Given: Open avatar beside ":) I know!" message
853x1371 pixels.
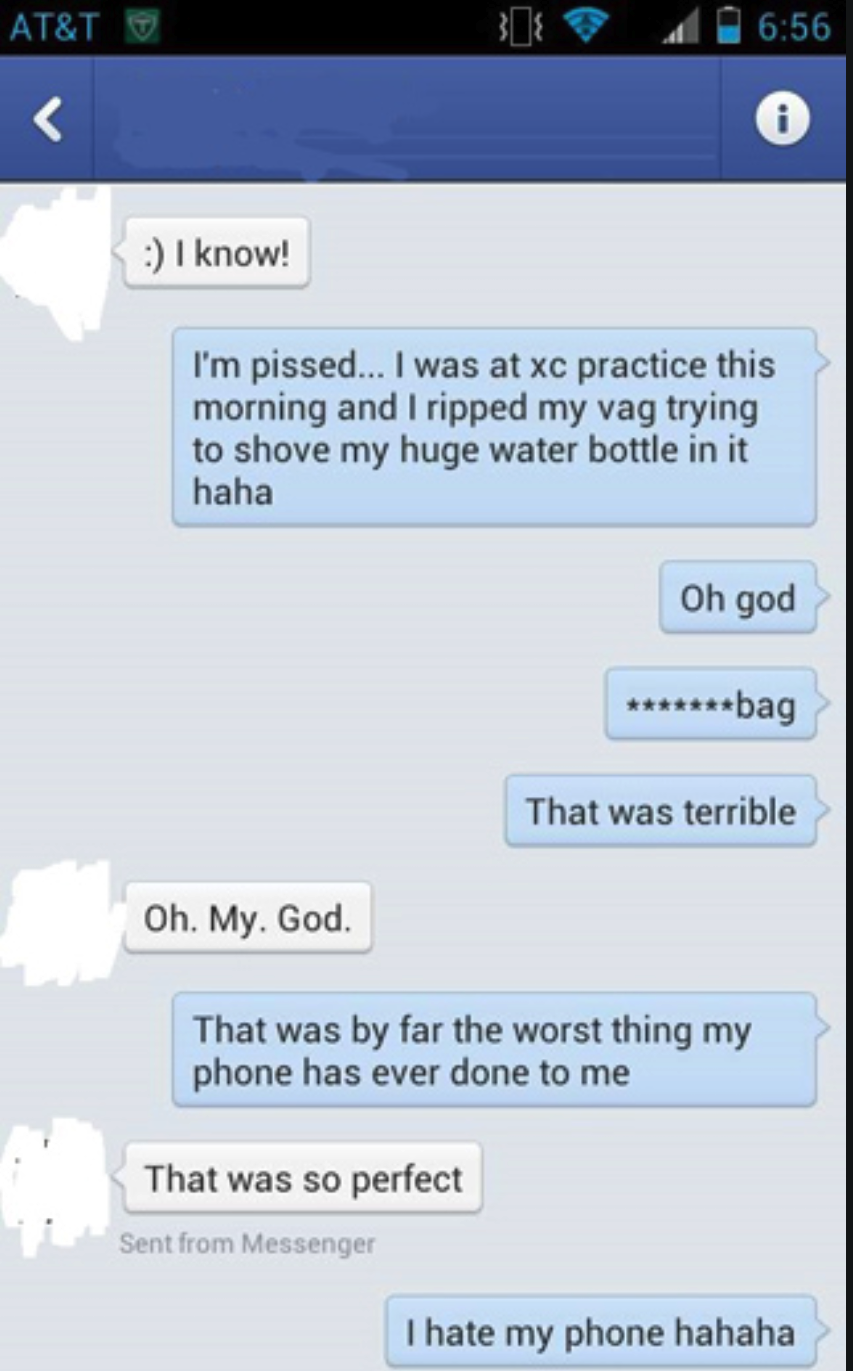Looking at the screenshot, I should pos(54,260).
